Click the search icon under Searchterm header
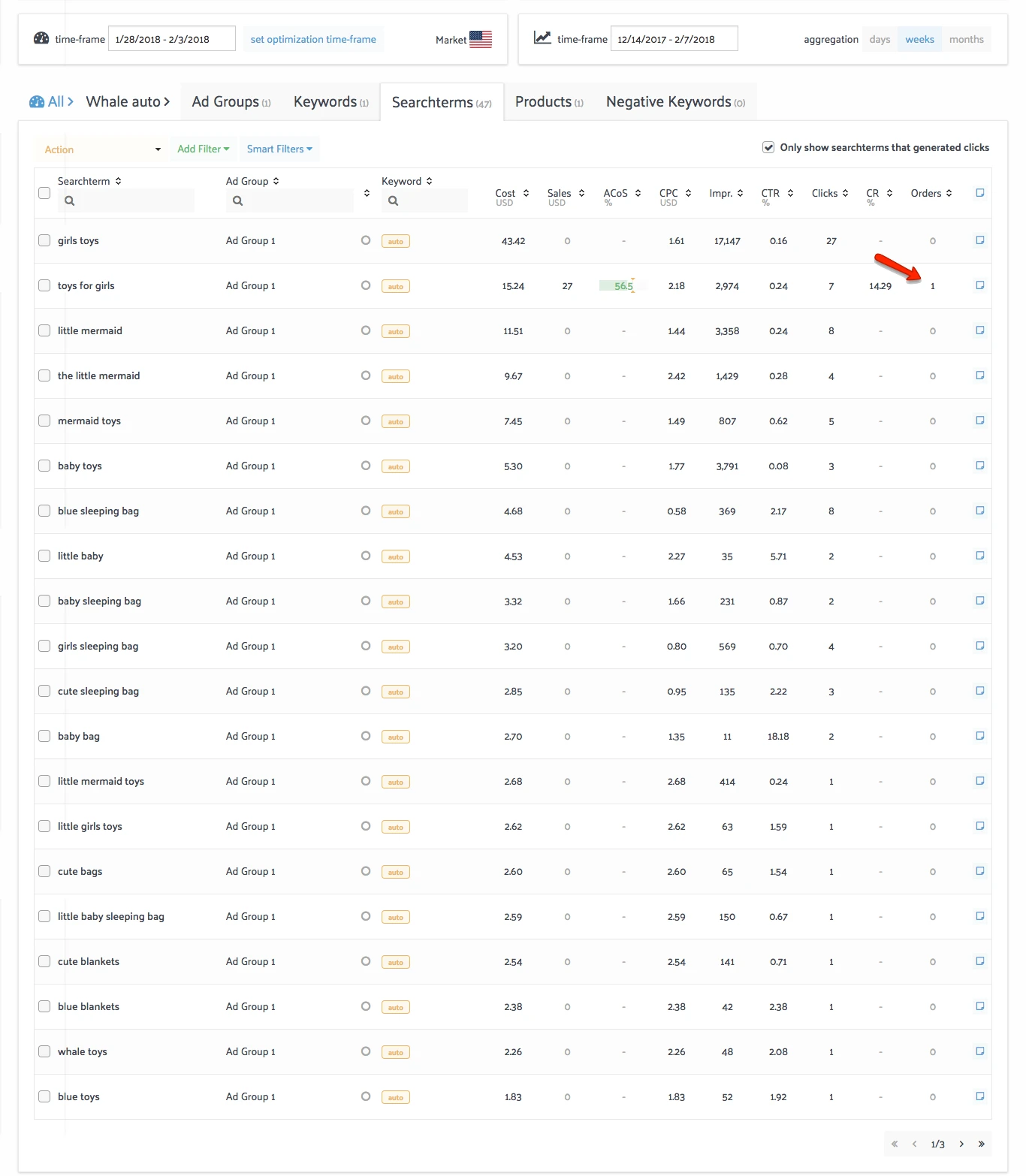The width and height of the screenshot is (1026, 1176). [69, 201]
